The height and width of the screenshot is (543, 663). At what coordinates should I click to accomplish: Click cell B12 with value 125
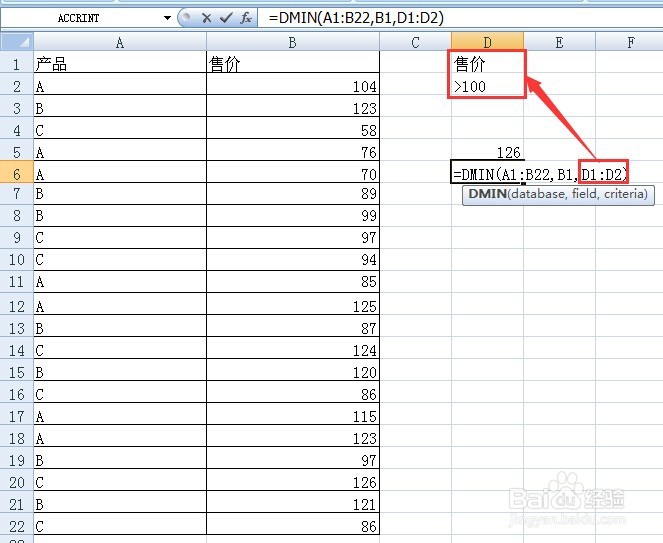point(293,304)
